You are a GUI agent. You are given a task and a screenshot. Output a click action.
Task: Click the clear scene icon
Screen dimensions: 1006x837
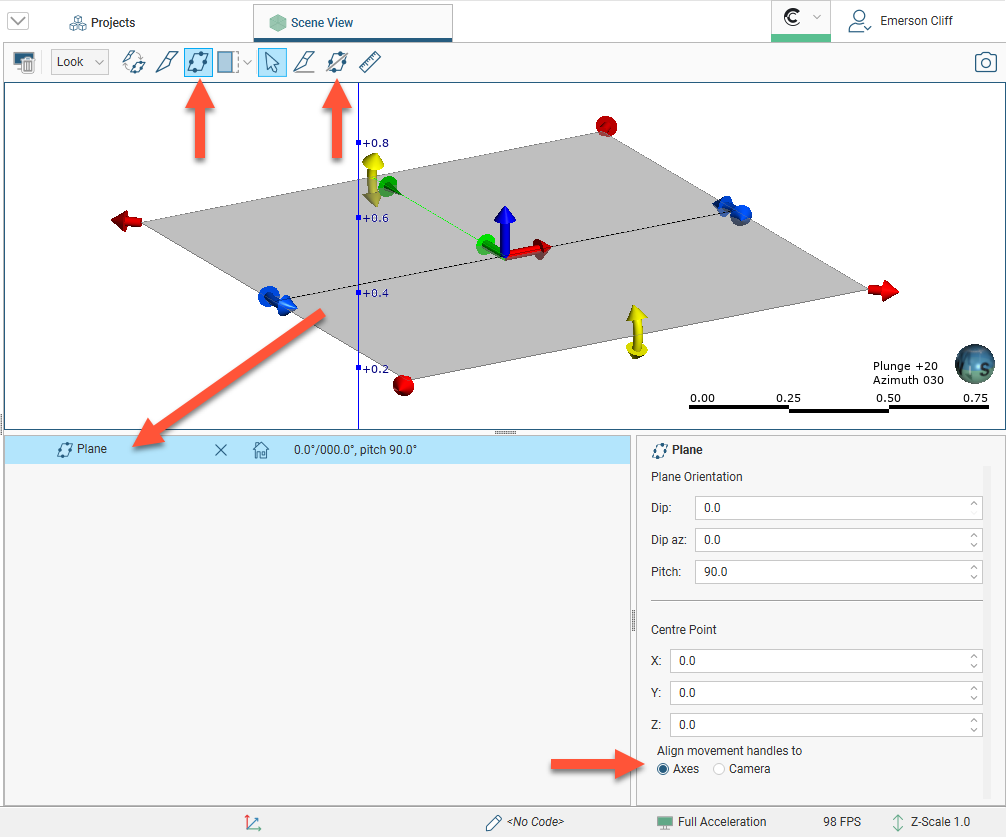[25, 62]
